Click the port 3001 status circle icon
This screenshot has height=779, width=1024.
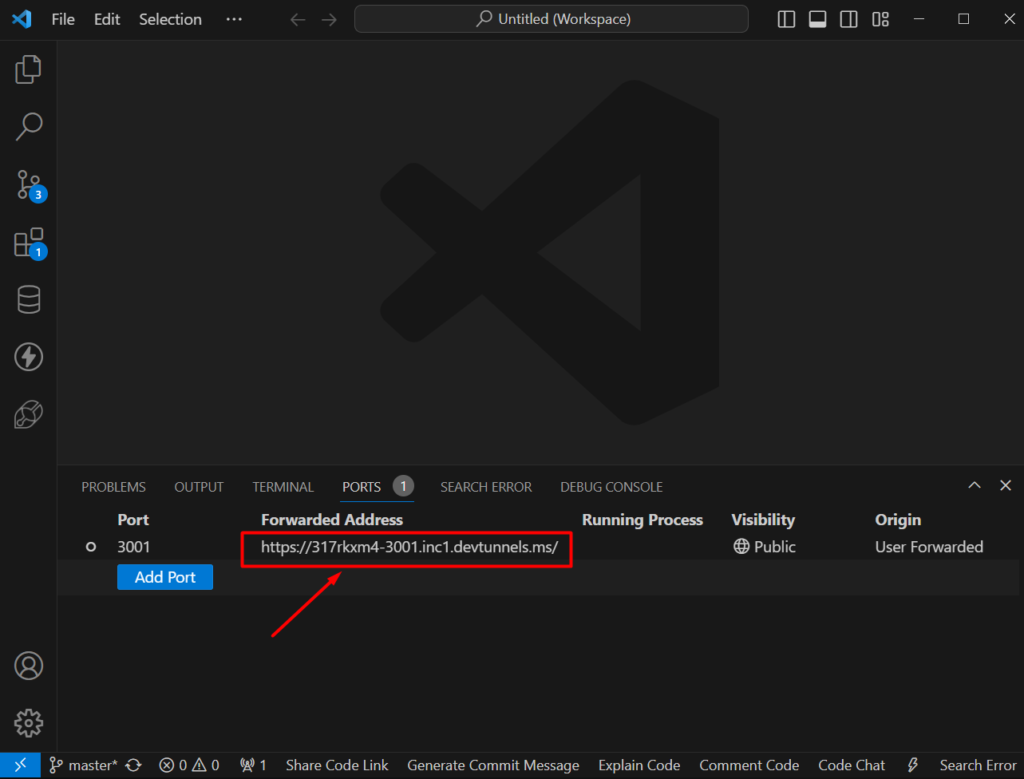click(x=91, y=547)
